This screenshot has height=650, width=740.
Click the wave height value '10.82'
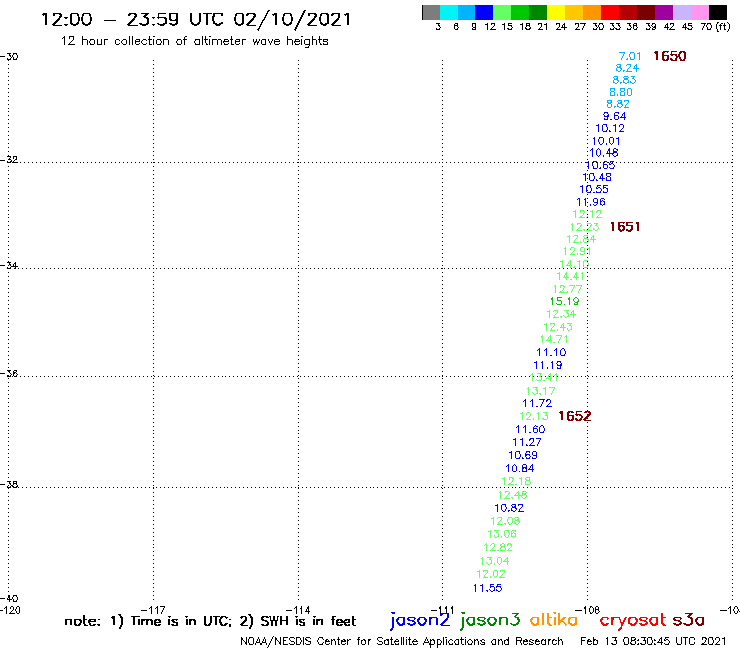coord(509,508)
